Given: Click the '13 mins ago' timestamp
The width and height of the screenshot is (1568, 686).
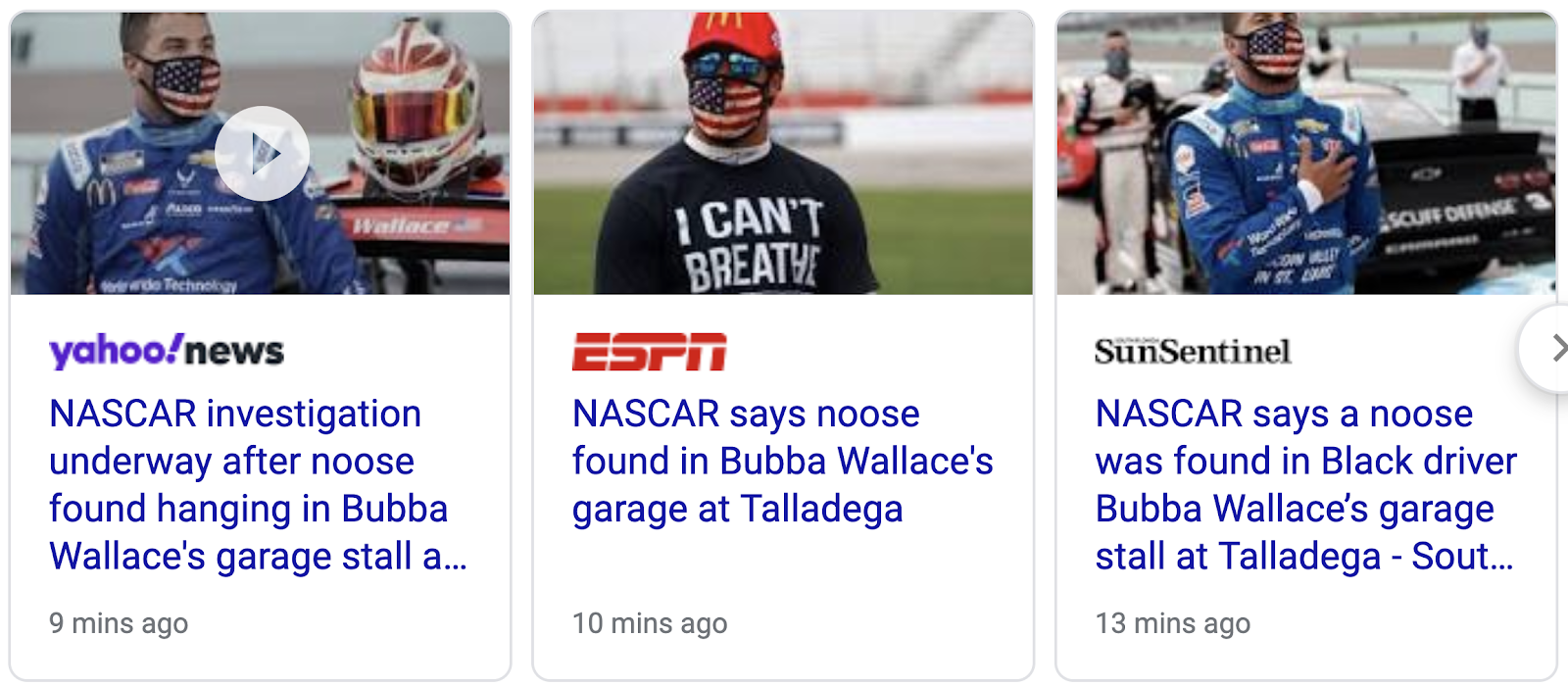Looking at the screenshot, I should click(1172, 623).
